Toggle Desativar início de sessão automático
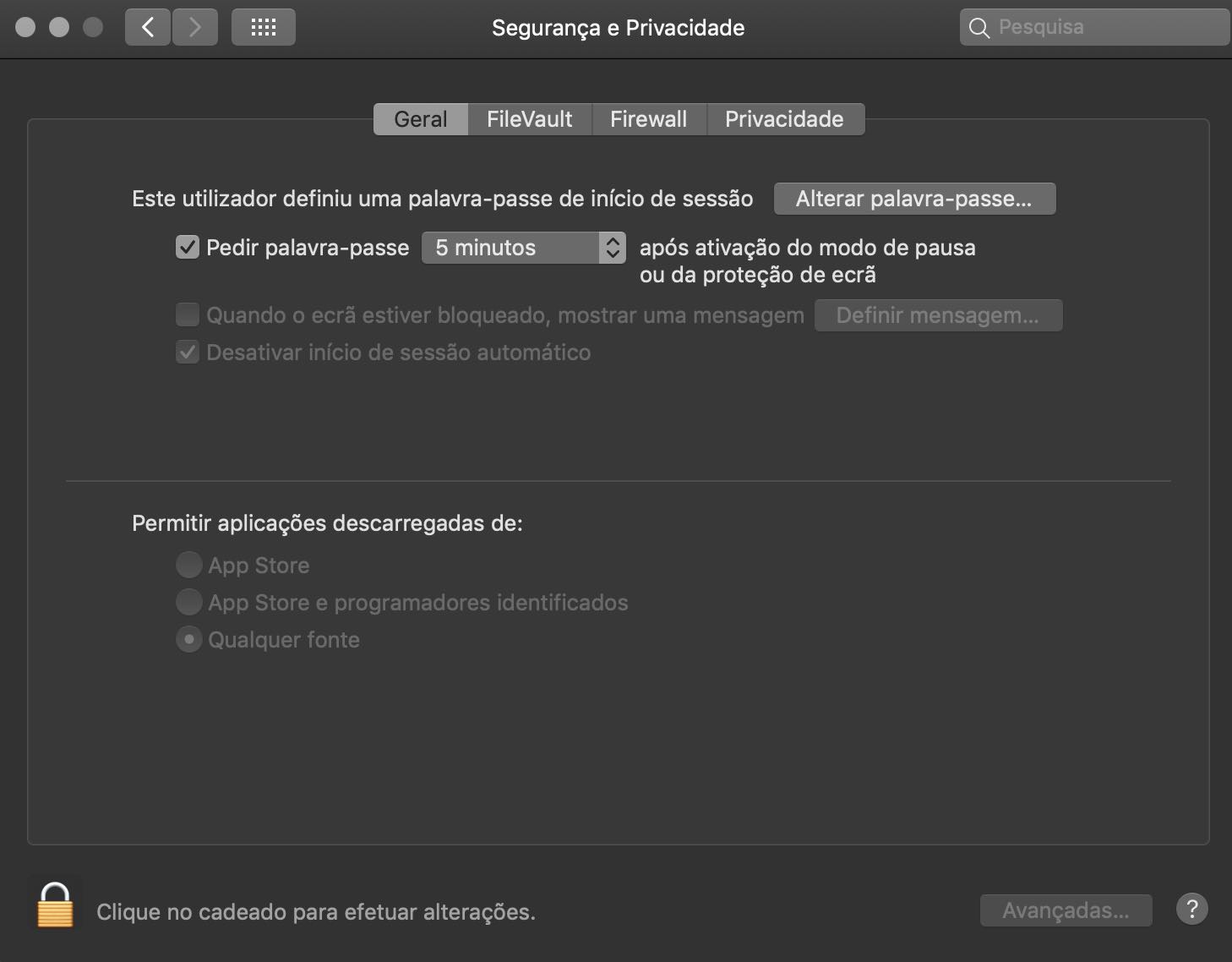The image size is (1232, 962). 187,352
